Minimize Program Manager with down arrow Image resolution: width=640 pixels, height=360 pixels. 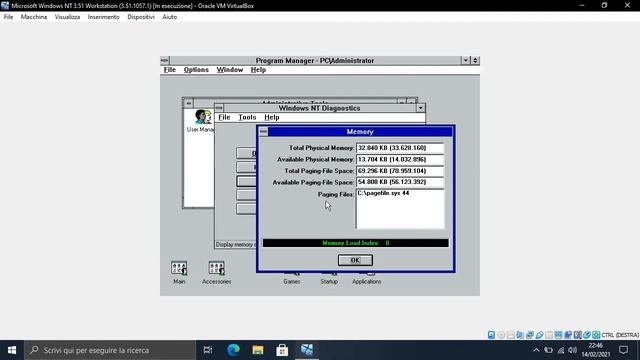(465, 60)
